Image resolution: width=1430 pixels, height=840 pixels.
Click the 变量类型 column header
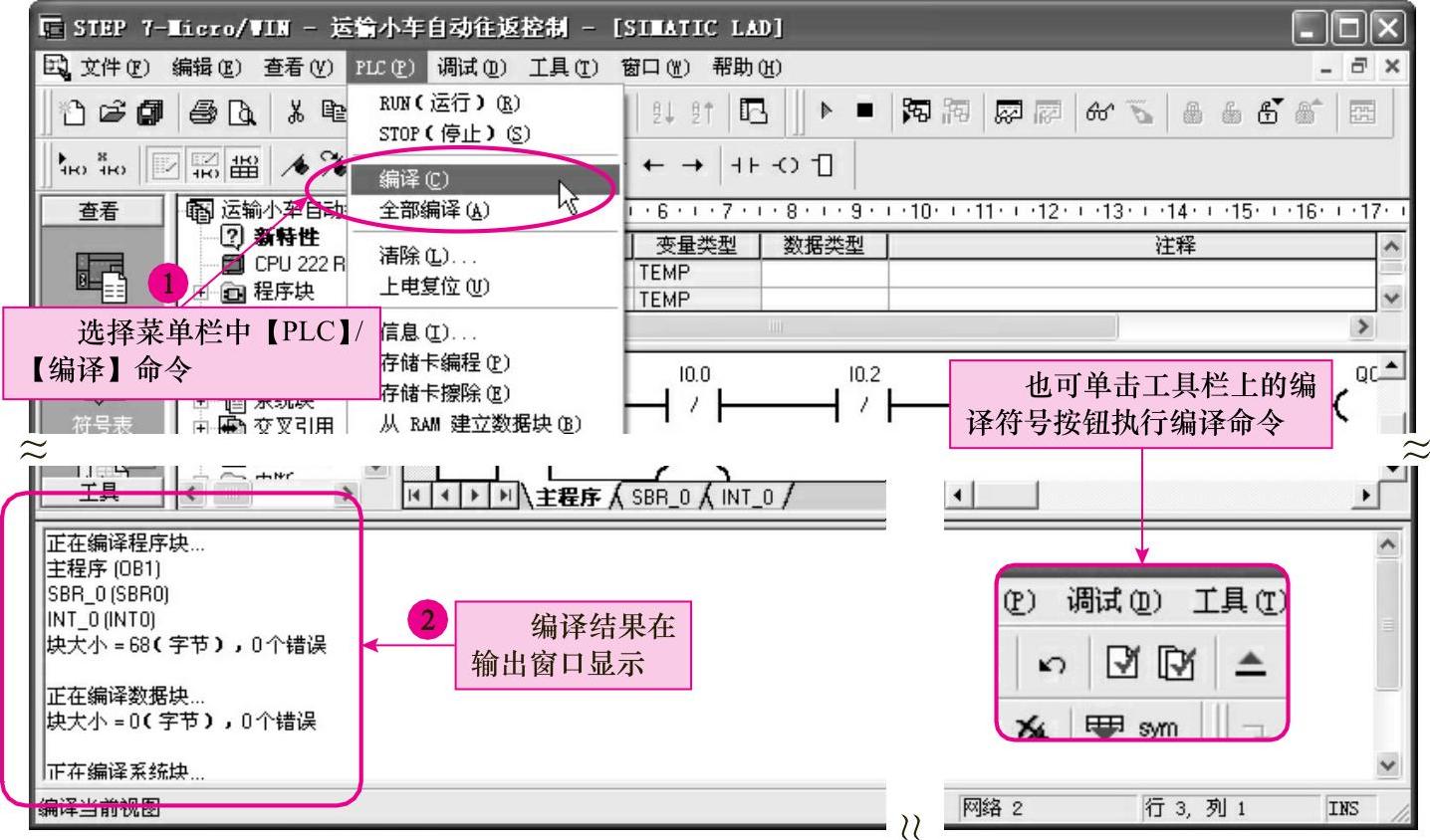coord(696,245)
